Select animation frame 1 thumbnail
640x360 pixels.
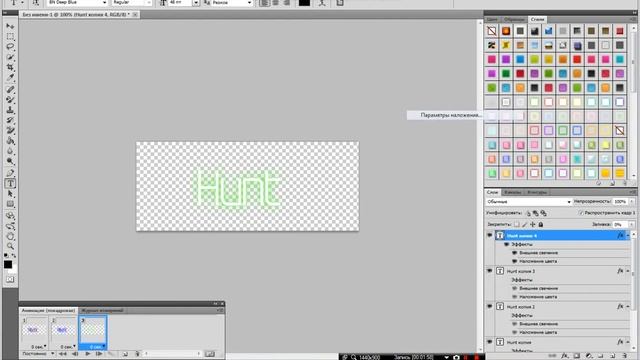click(x=34, y=330)
